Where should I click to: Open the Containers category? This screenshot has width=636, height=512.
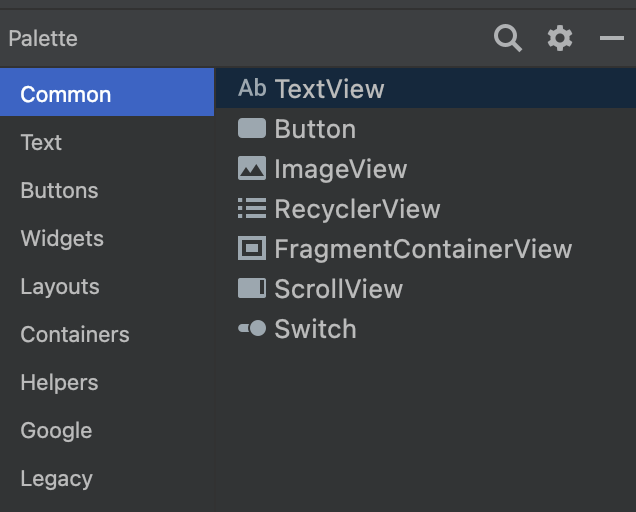[x=107, y=334]
